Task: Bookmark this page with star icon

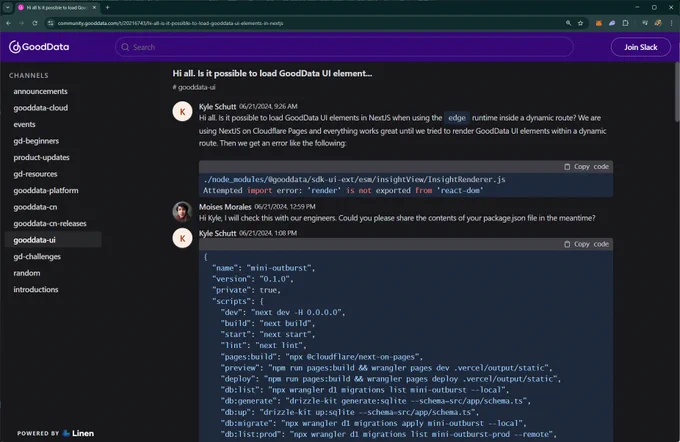Action: 580,23
